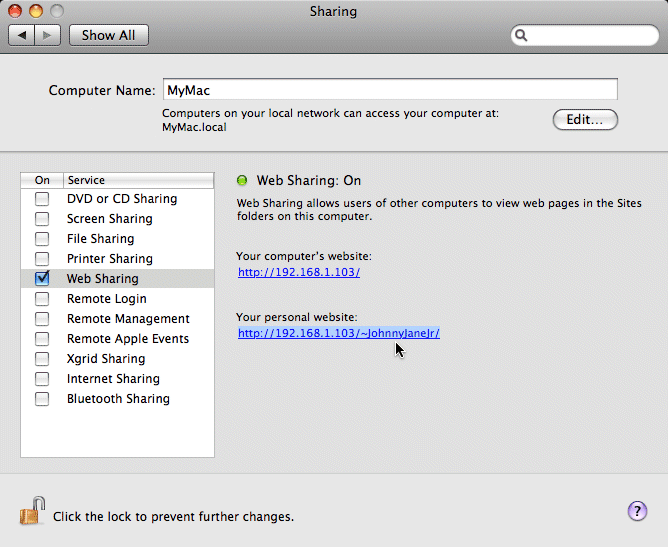This screenshot has width=668, height=547.
Task: Select Xgrid Sharing service row
Action: click(106, 359)
